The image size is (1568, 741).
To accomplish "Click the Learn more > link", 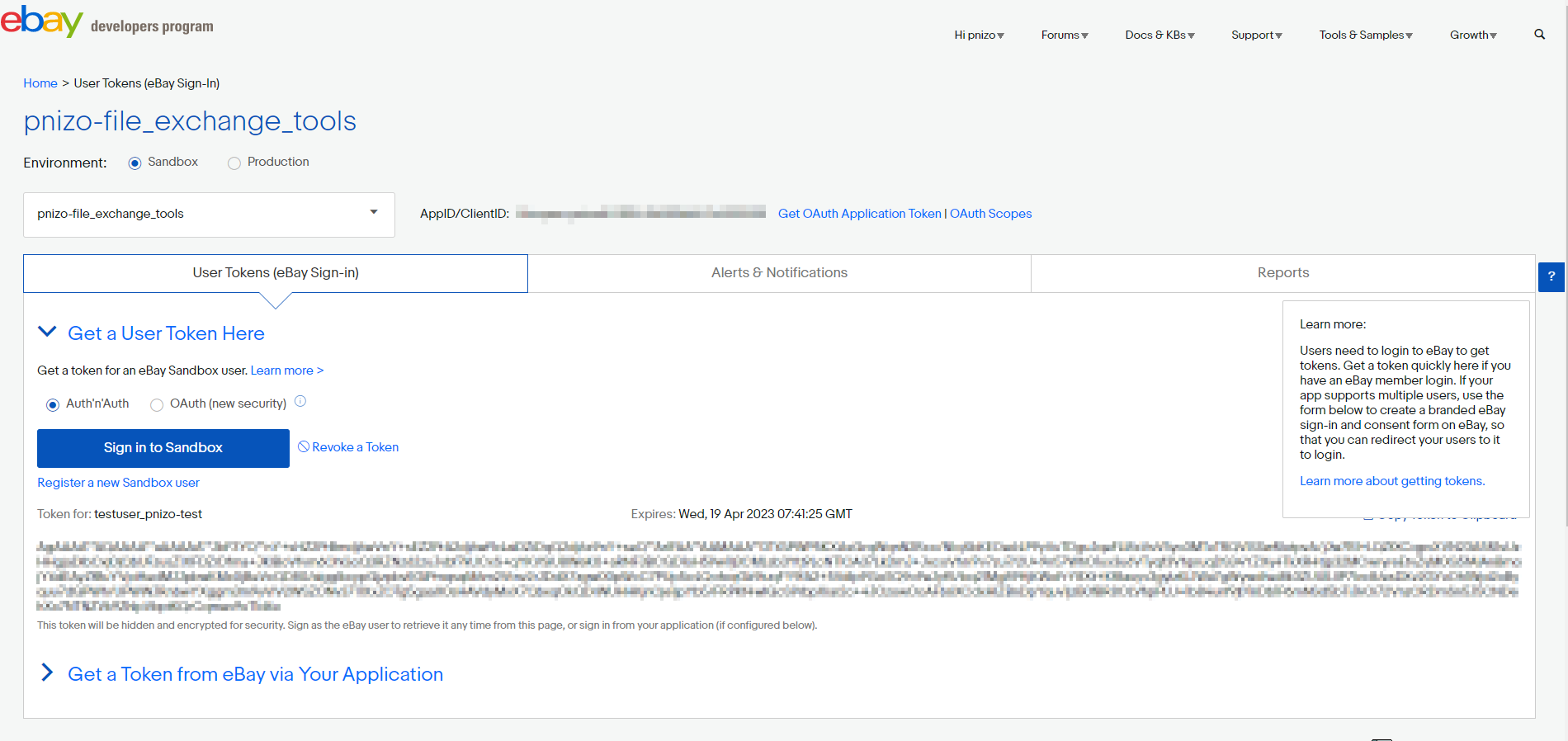I will [287, 370].
